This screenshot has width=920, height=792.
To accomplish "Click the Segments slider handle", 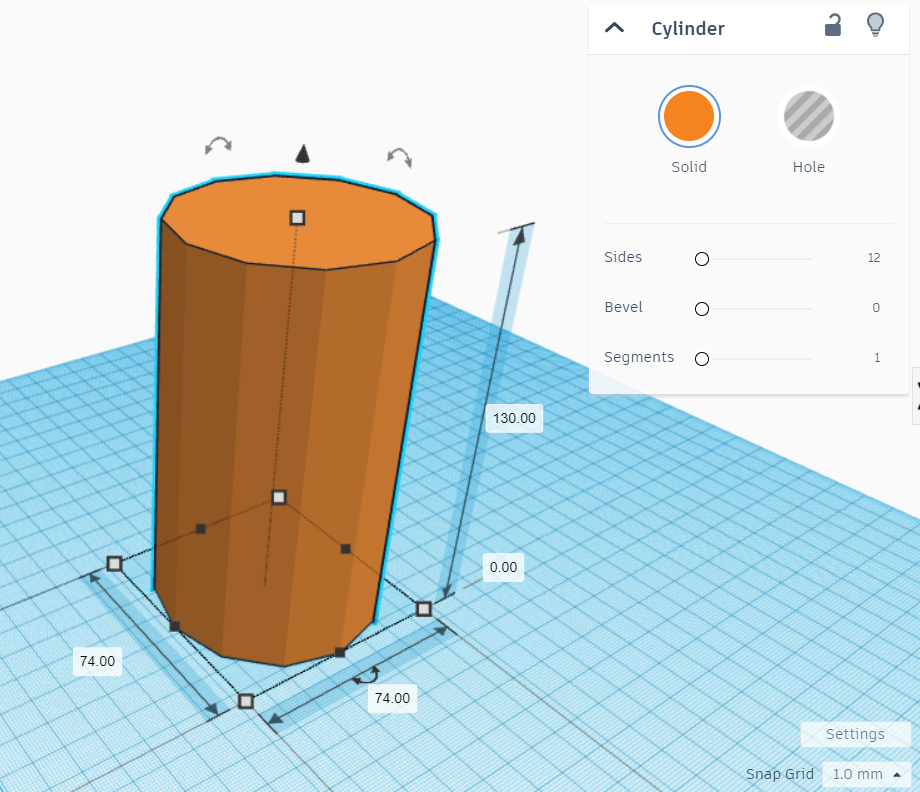I will (702, 358).
